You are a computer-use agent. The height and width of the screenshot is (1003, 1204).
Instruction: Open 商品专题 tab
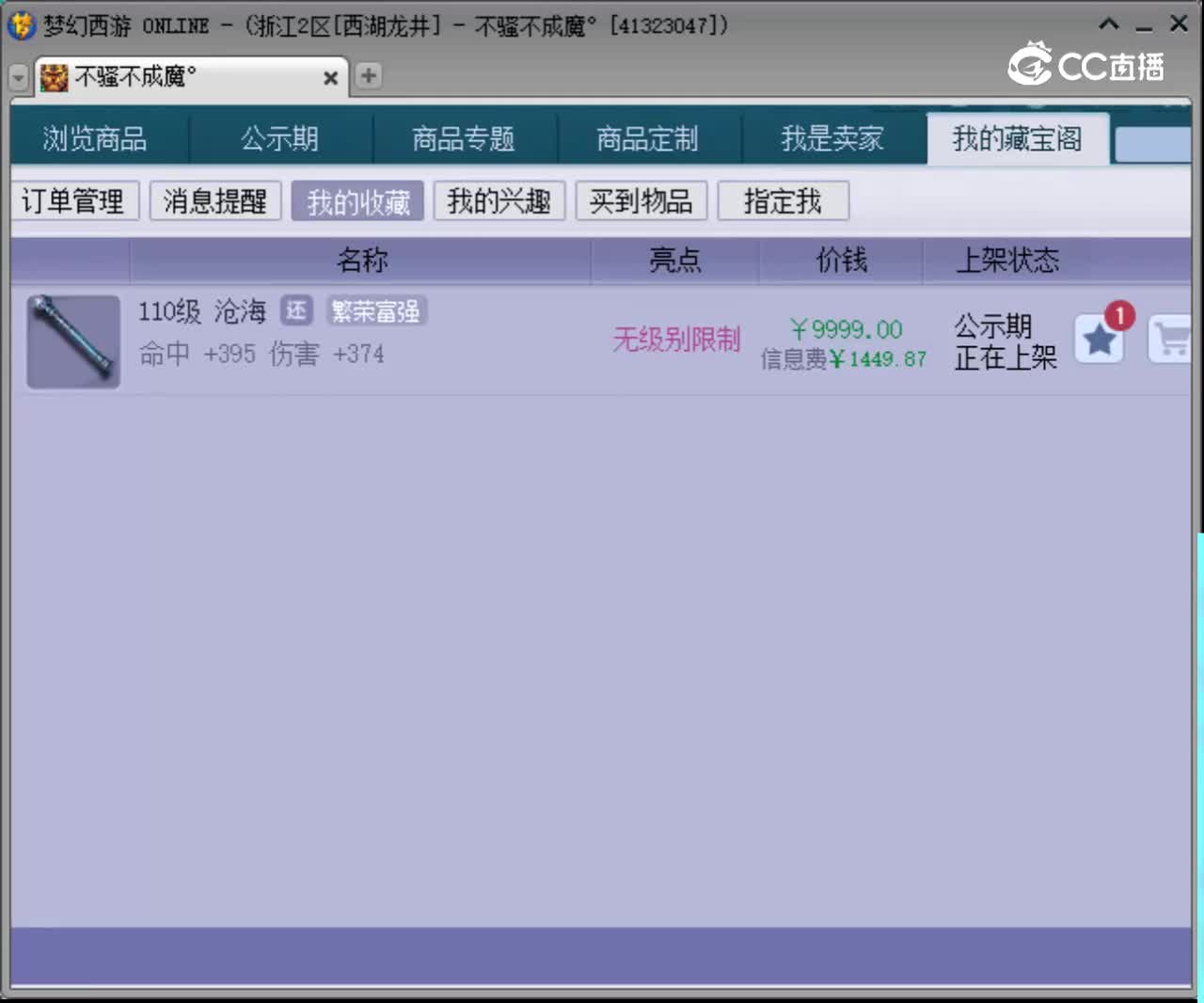464,139
